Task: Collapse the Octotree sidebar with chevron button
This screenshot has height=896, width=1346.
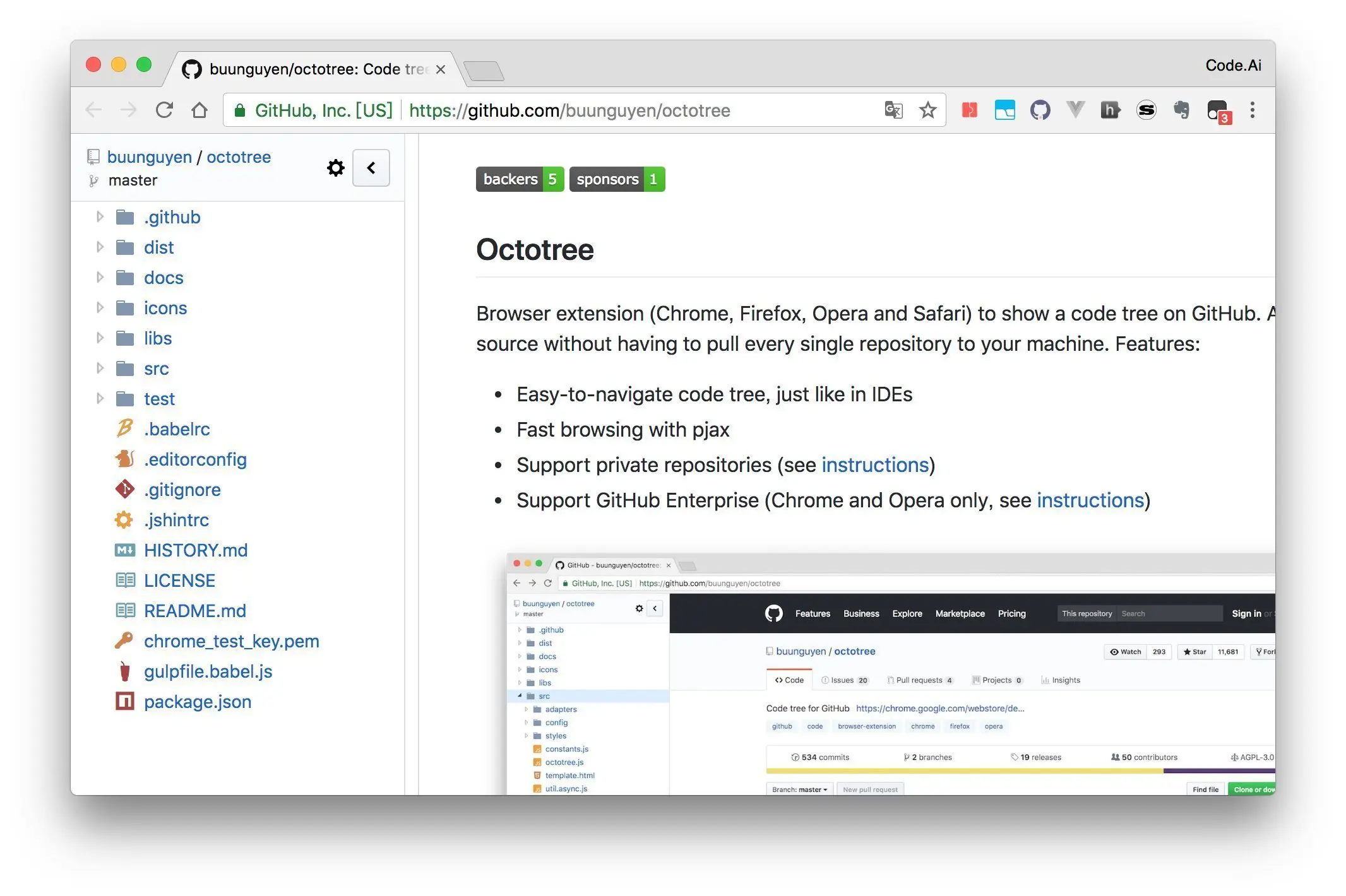Action: (371, 168)
